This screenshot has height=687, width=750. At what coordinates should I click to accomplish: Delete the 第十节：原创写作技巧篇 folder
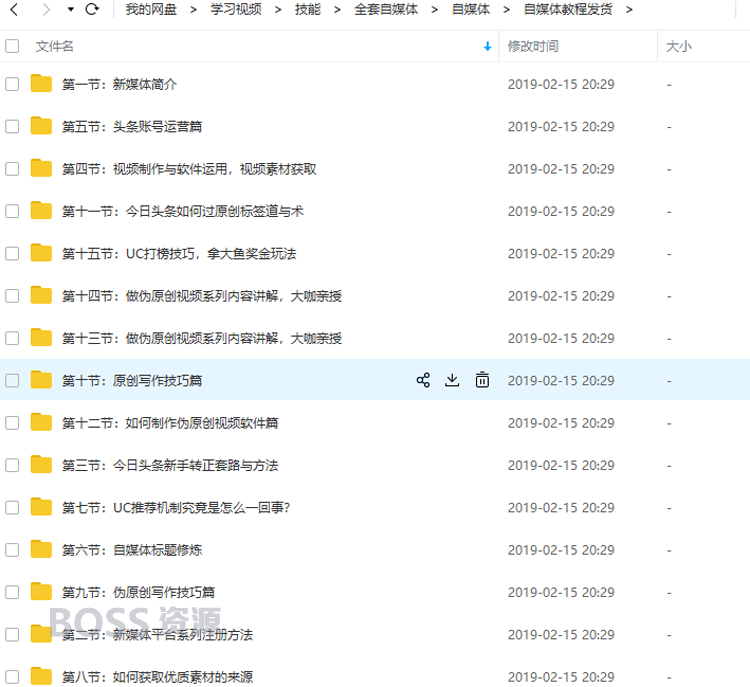(x=482, y=380)
